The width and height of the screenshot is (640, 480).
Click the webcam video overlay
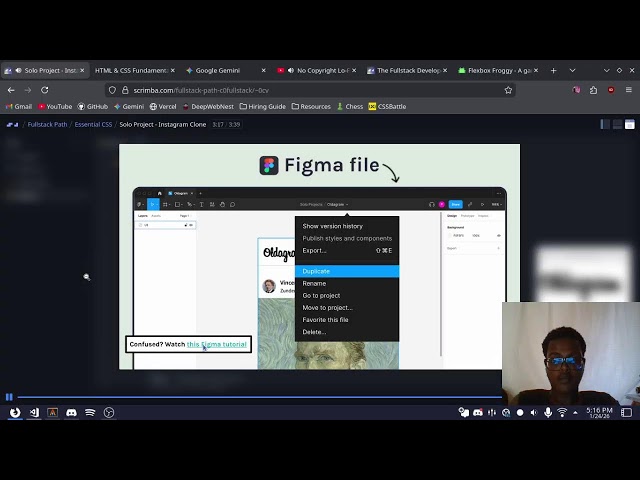click(x=571, y=353)
